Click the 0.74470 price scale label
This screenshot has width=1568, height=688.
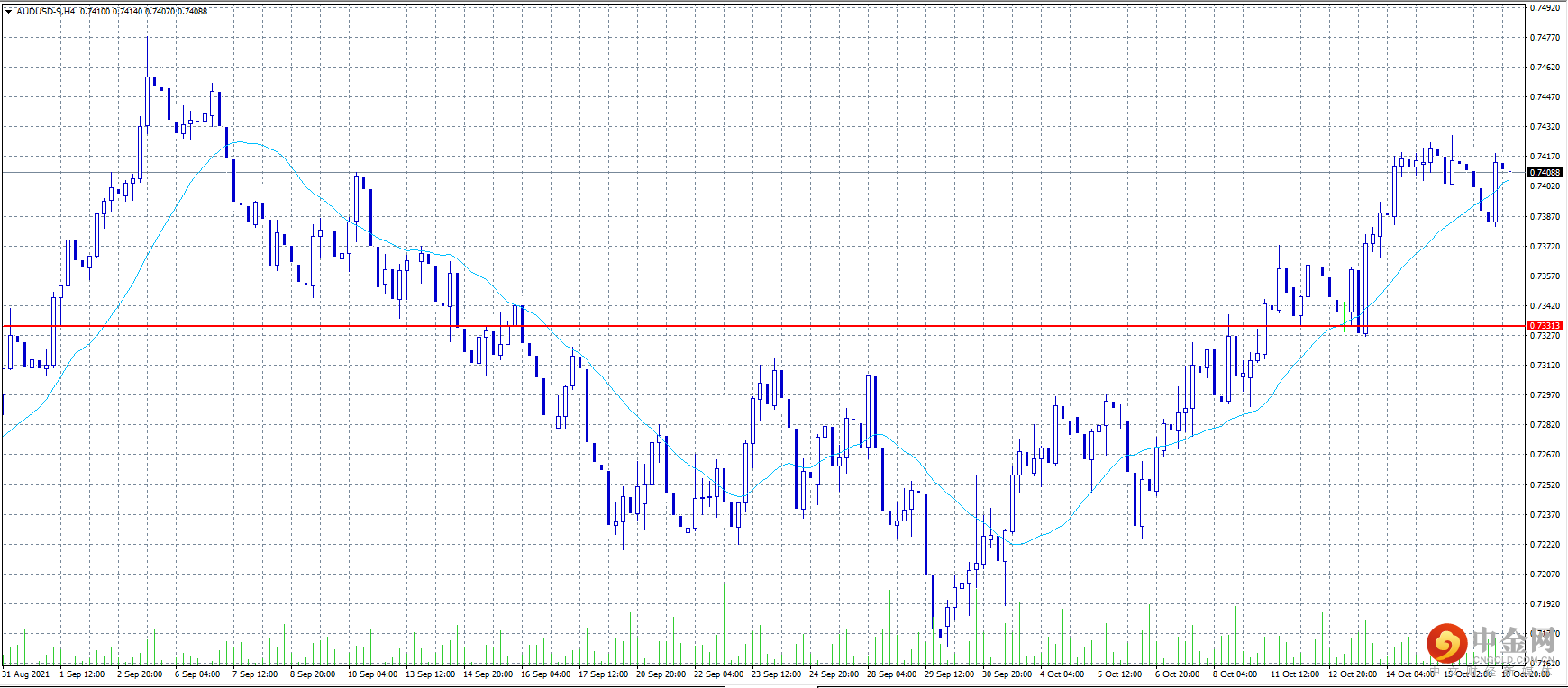coord(1545,96)
